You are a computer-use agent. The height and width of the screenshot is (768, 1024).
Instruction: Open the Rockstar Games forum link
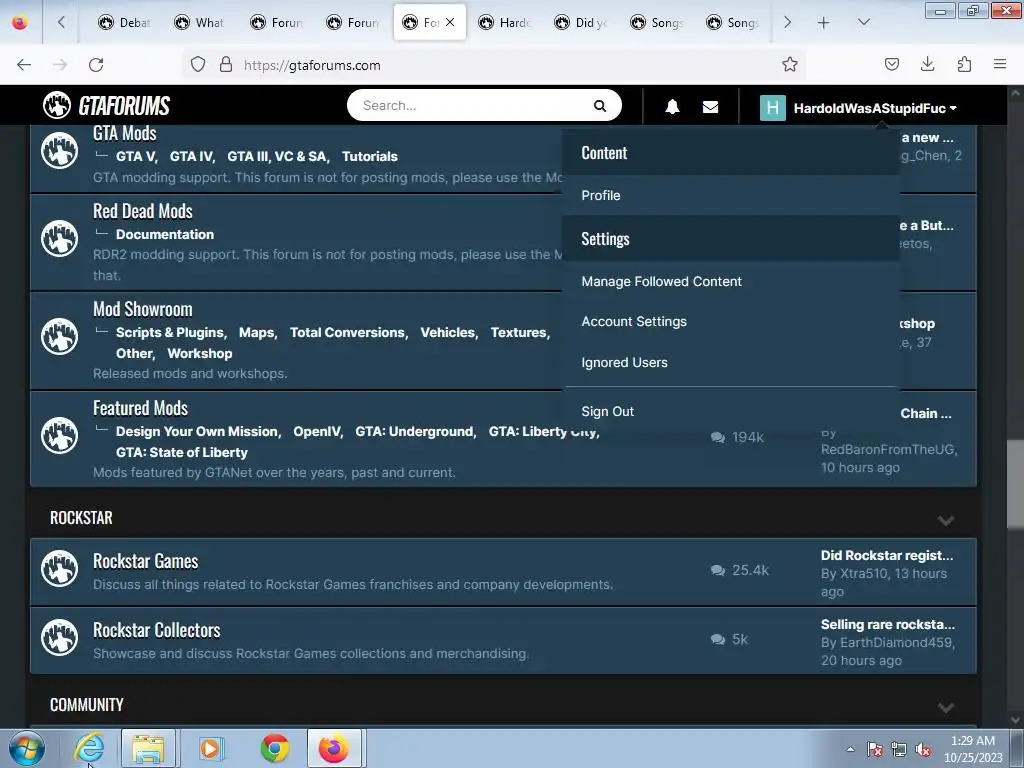pyautogui.click(x=146, y=561)
